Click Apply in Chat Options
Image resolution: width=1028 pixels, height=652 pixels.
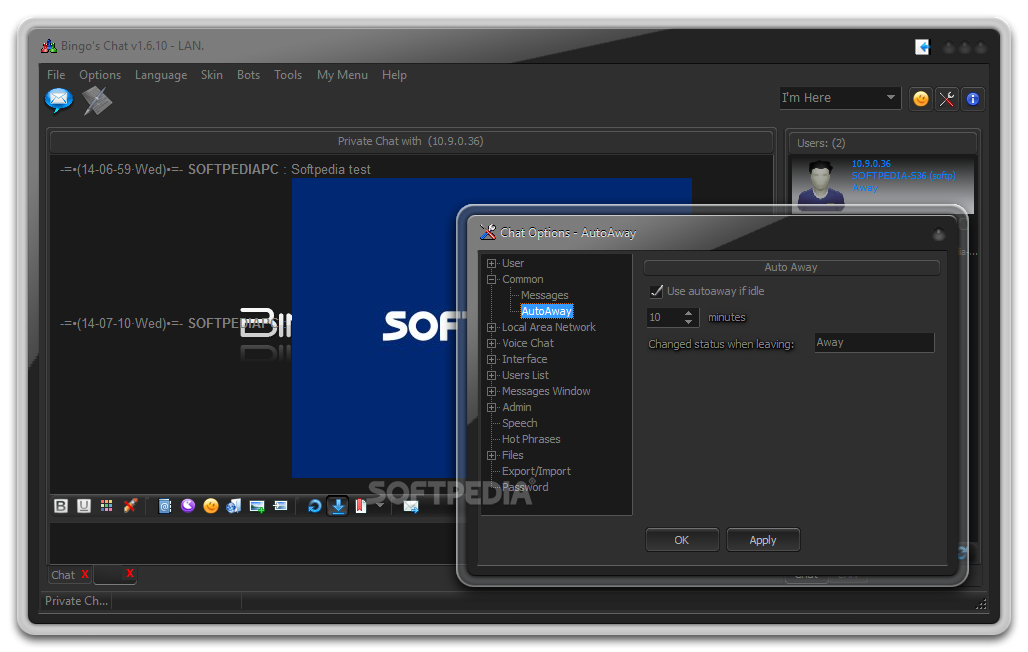click(762, 540)
